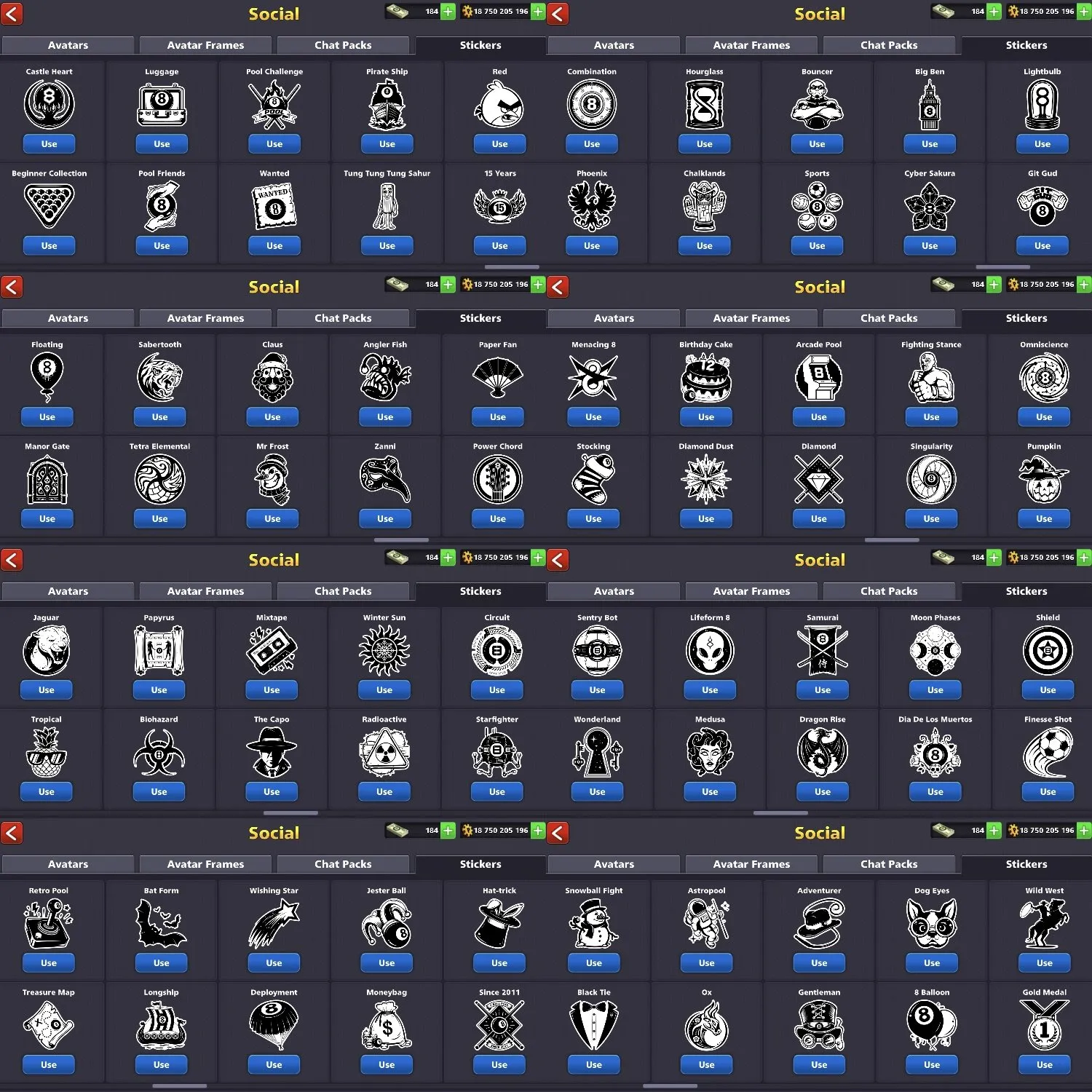Click the "Tetra Elemental" sticker name
This screenshot has height=1092, width=1092.
(160, 446)
